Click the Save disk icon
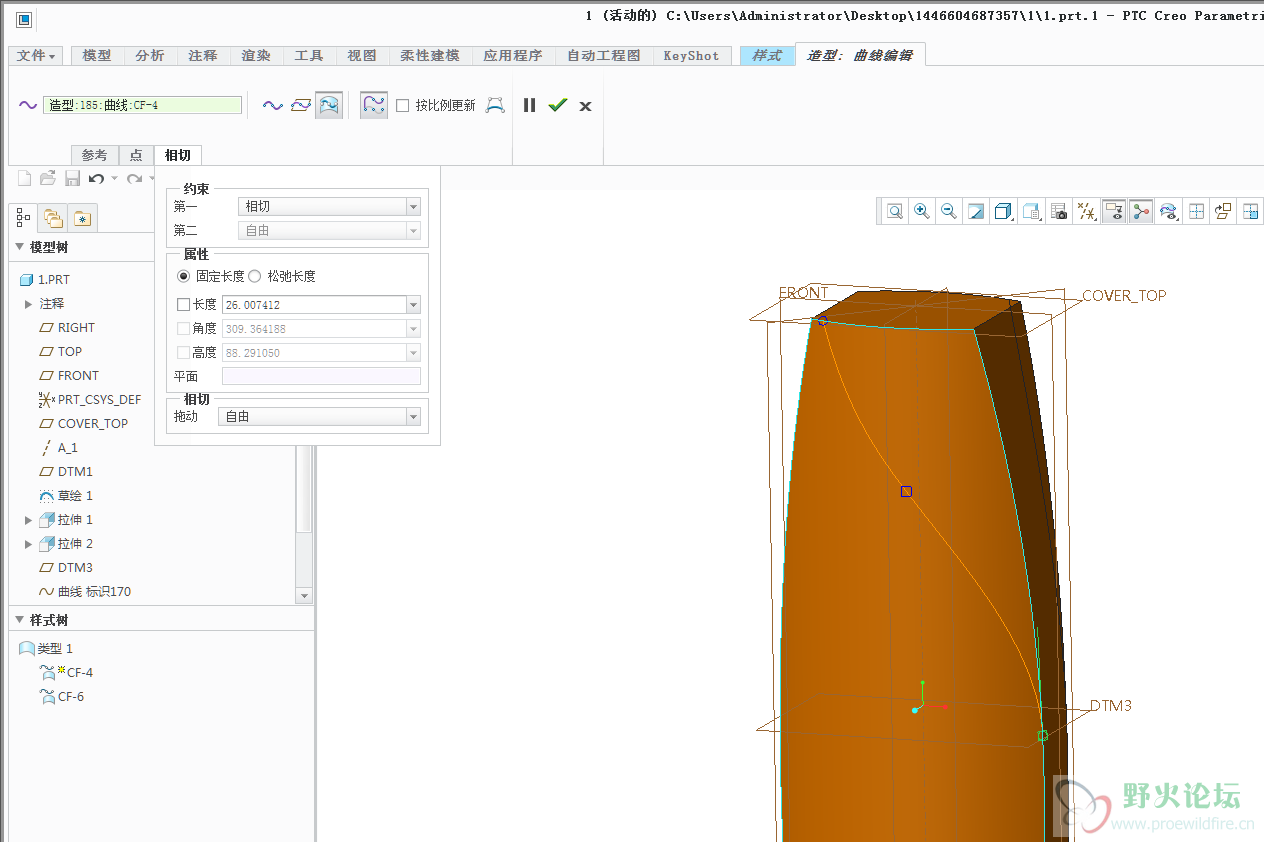 [72, 178]
